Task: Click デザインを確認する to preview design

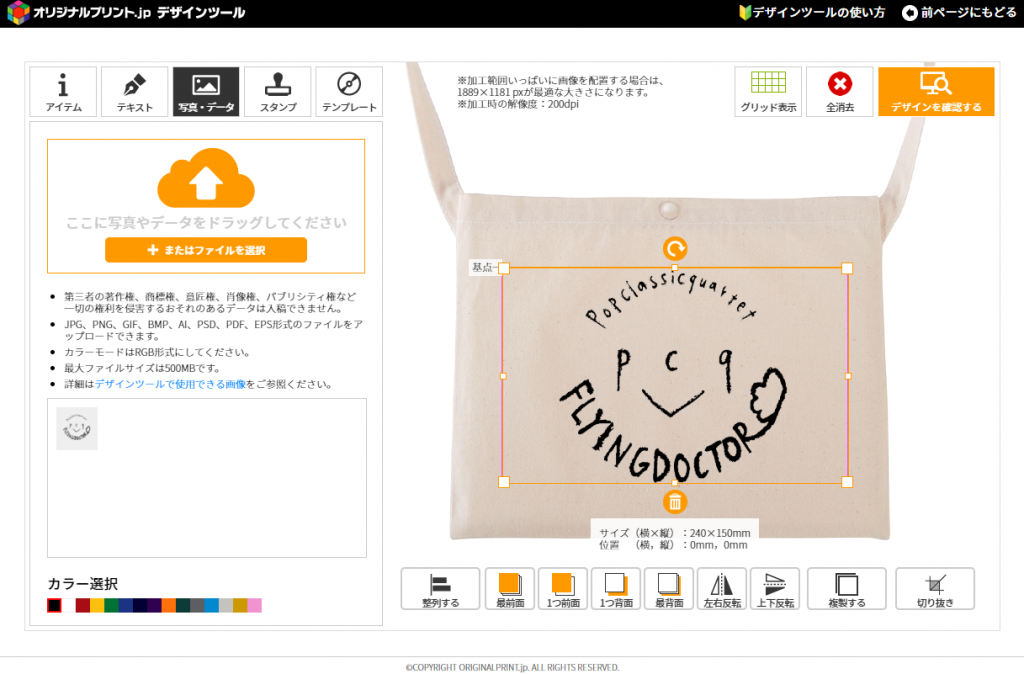Action: pos(936,91)
